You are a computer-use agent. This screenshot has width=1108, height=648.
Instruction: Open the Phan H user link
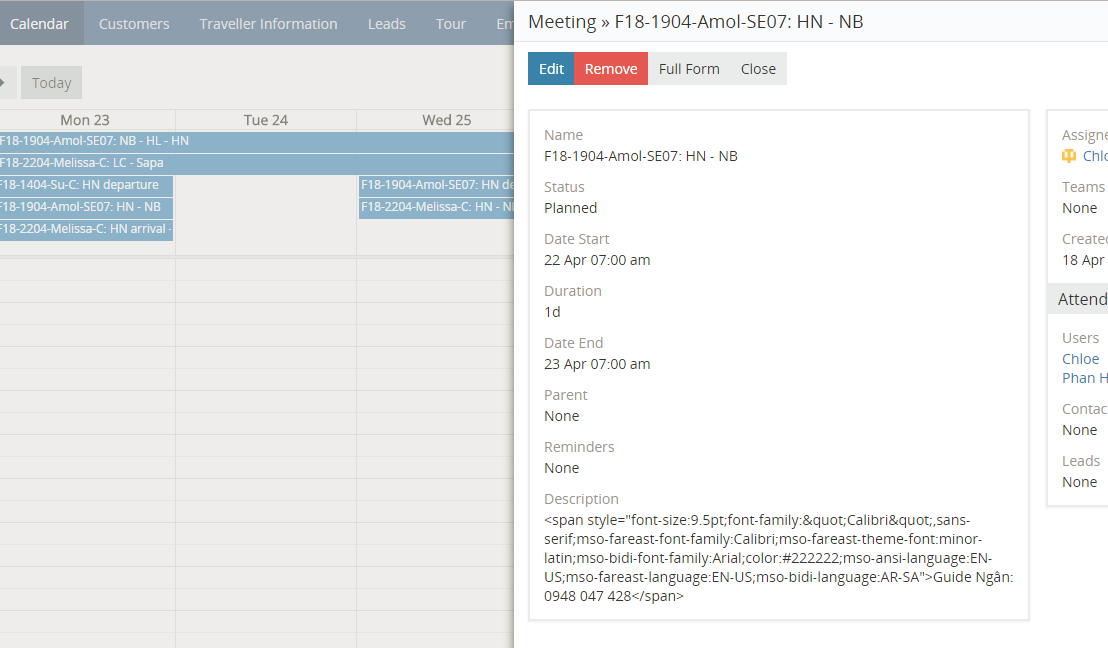point(1084,378)
